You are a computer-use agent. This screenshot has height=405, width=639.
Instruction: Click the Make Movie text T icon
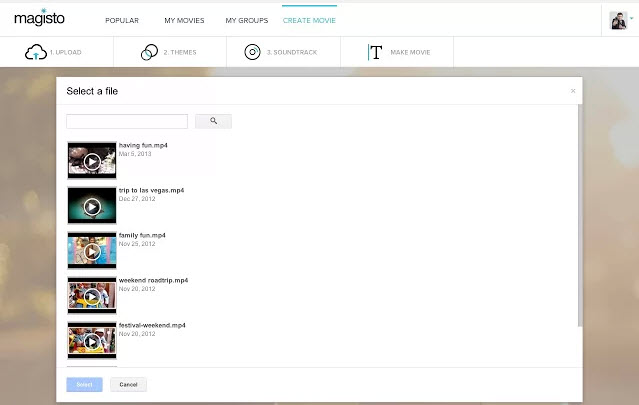pyautogui.click(x=375, y=52)
